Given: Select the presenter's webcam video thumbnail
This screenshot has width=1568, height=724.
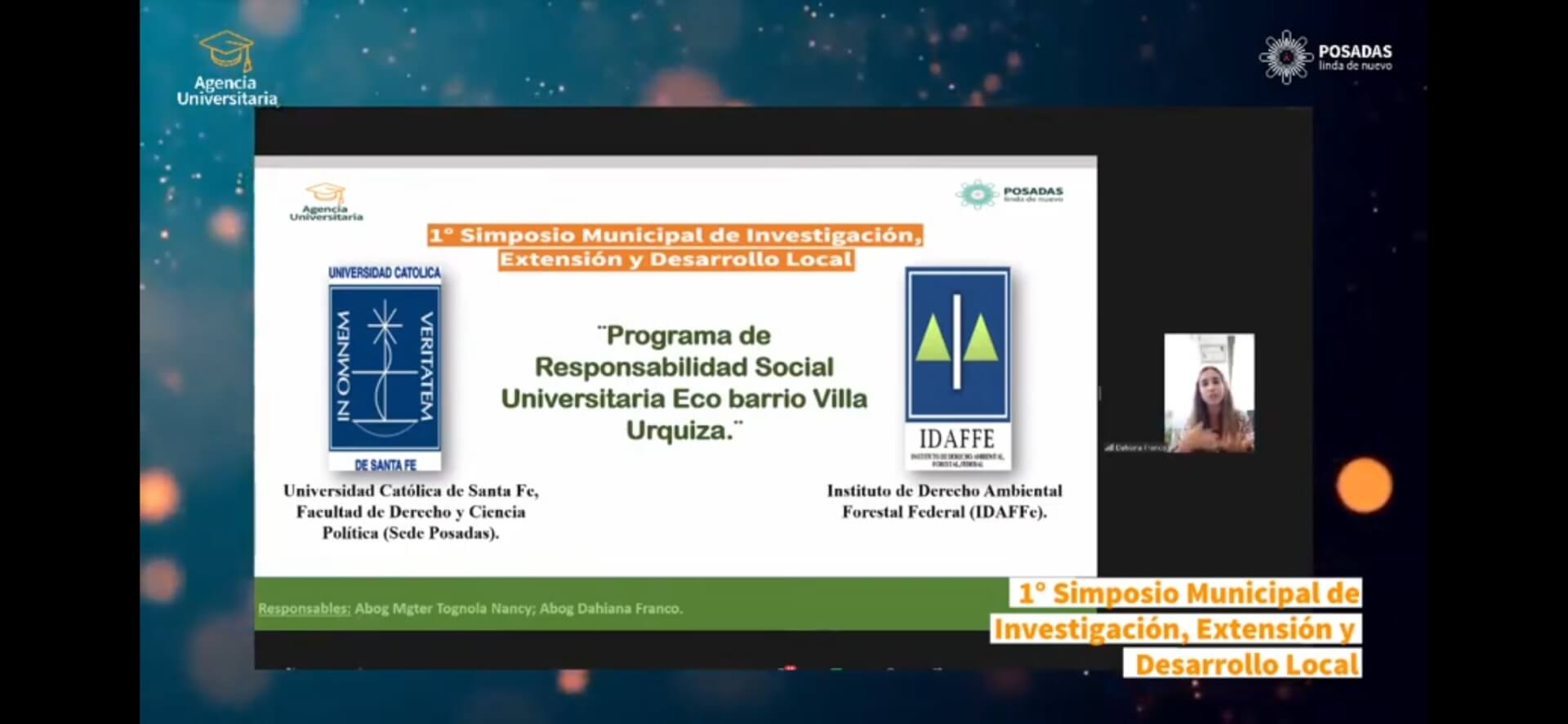Looking at the screenshot, I should pos(1209,391).
